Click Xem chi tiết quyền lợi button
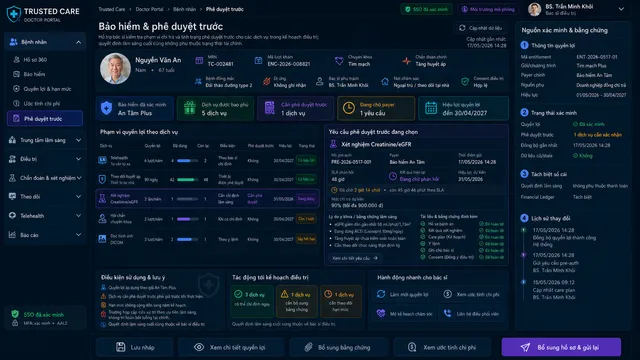Screen dimensions: 640x360 coord(231,347)
